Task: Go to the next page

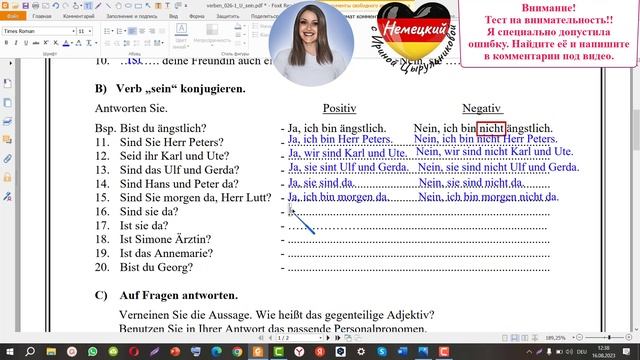Action: 328,338
